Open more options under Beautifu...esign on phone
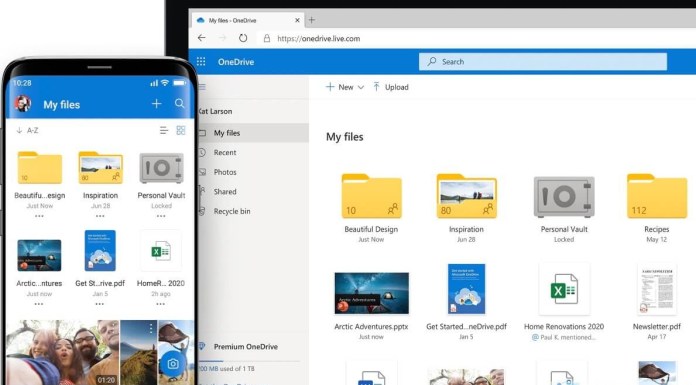696x385 pixels. pyautogui.click(x=39, y=216)
